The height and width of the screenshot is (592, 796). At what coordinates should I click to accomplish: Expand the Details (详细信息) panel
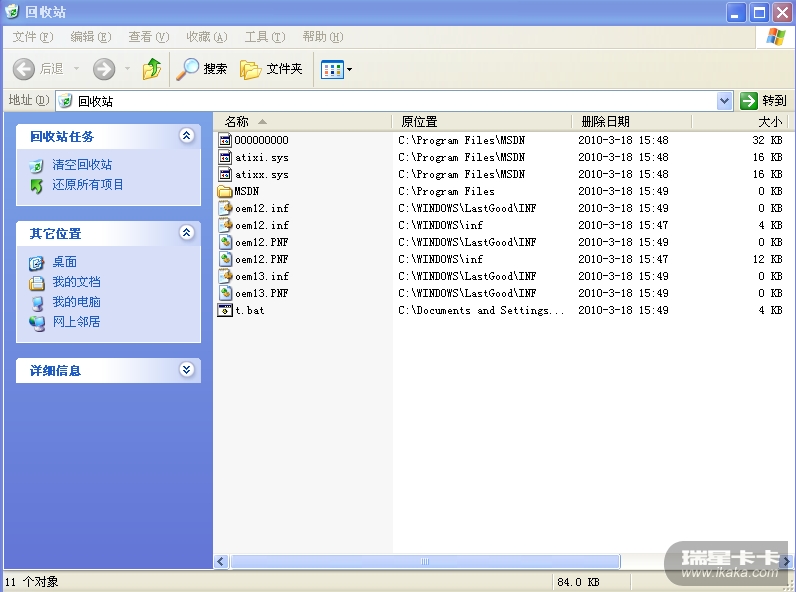[x=186, y=370]
